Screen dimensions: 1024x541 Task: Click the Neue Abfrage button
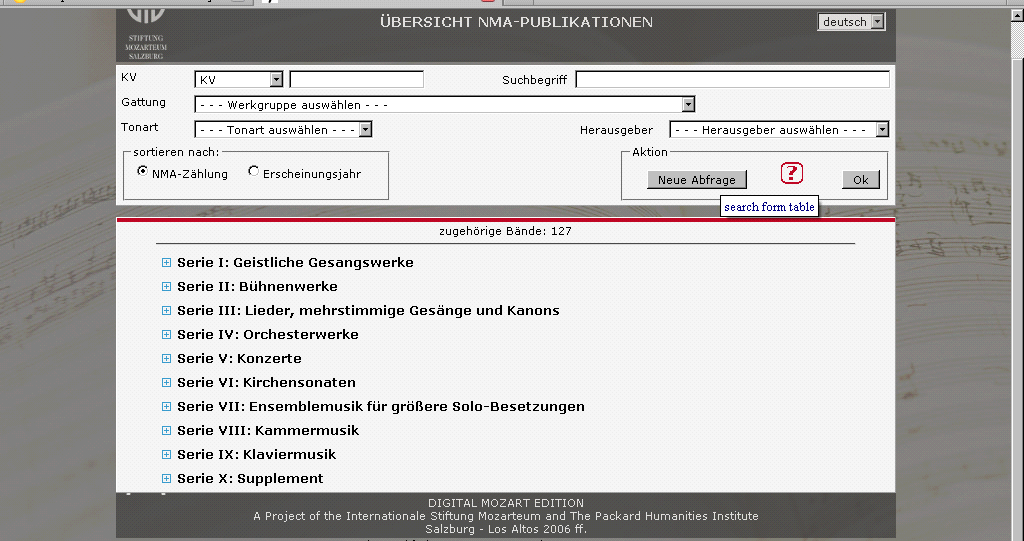(x=697, y=180)
